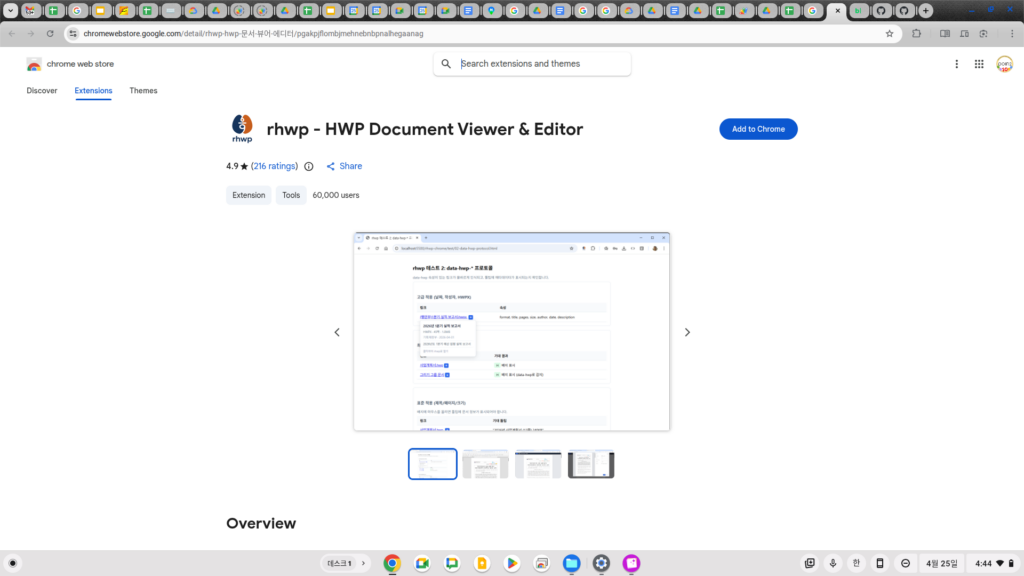Image resolution: width=1024 pixels, height=576 pixels.
Task: Show previous screenshot with left arrow
Action: 337,332
